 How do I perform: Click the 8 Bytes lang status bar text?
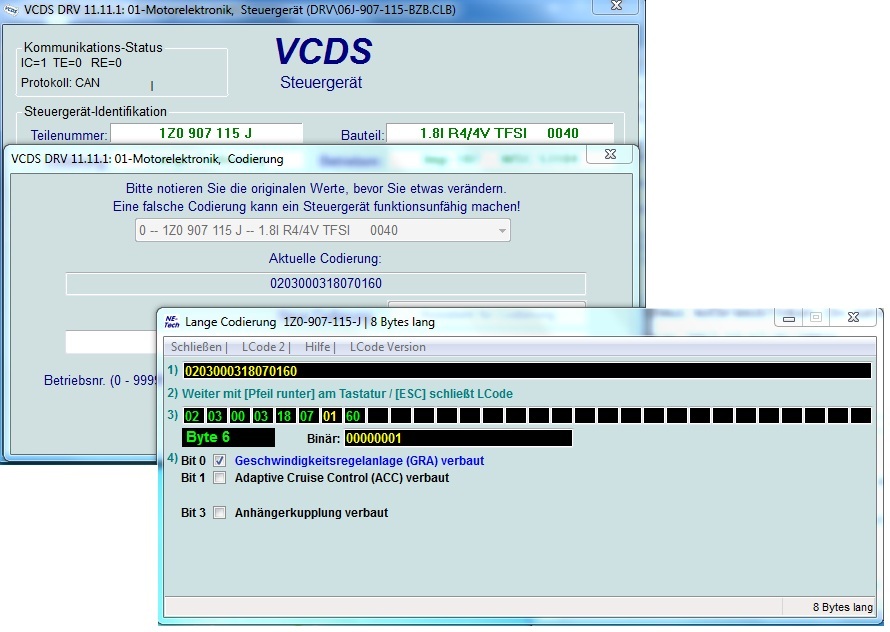click(x=842, y=608)
